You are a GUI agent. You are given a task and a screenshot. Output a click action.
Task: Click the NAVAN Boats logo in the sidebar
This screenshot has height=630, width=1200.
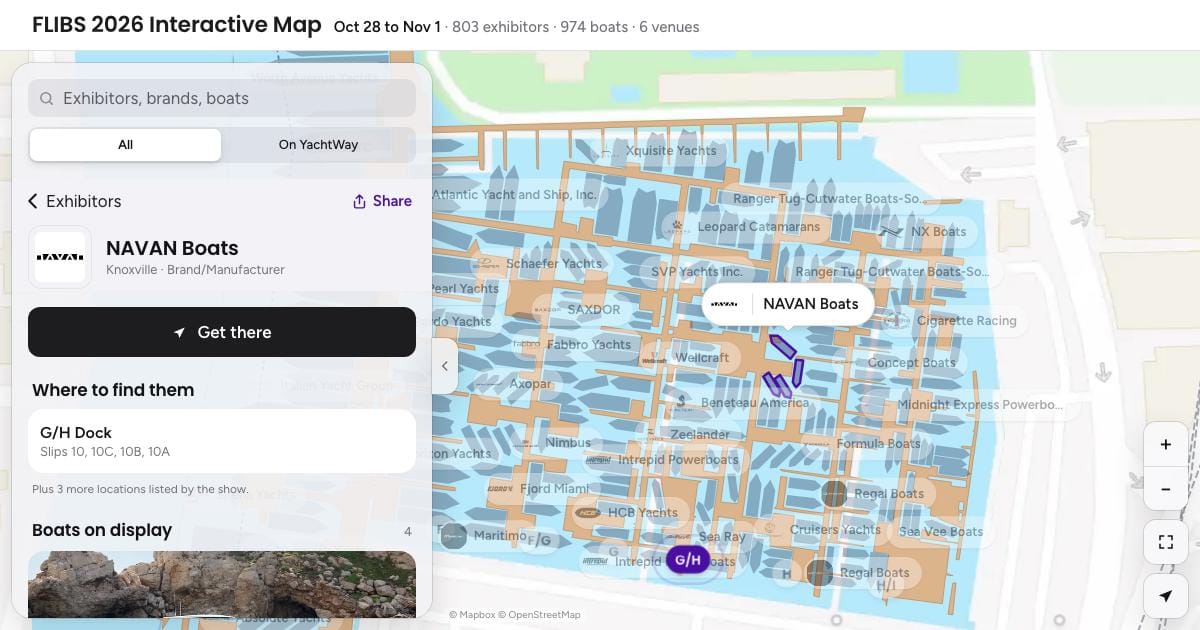click(x=60, y=257)
